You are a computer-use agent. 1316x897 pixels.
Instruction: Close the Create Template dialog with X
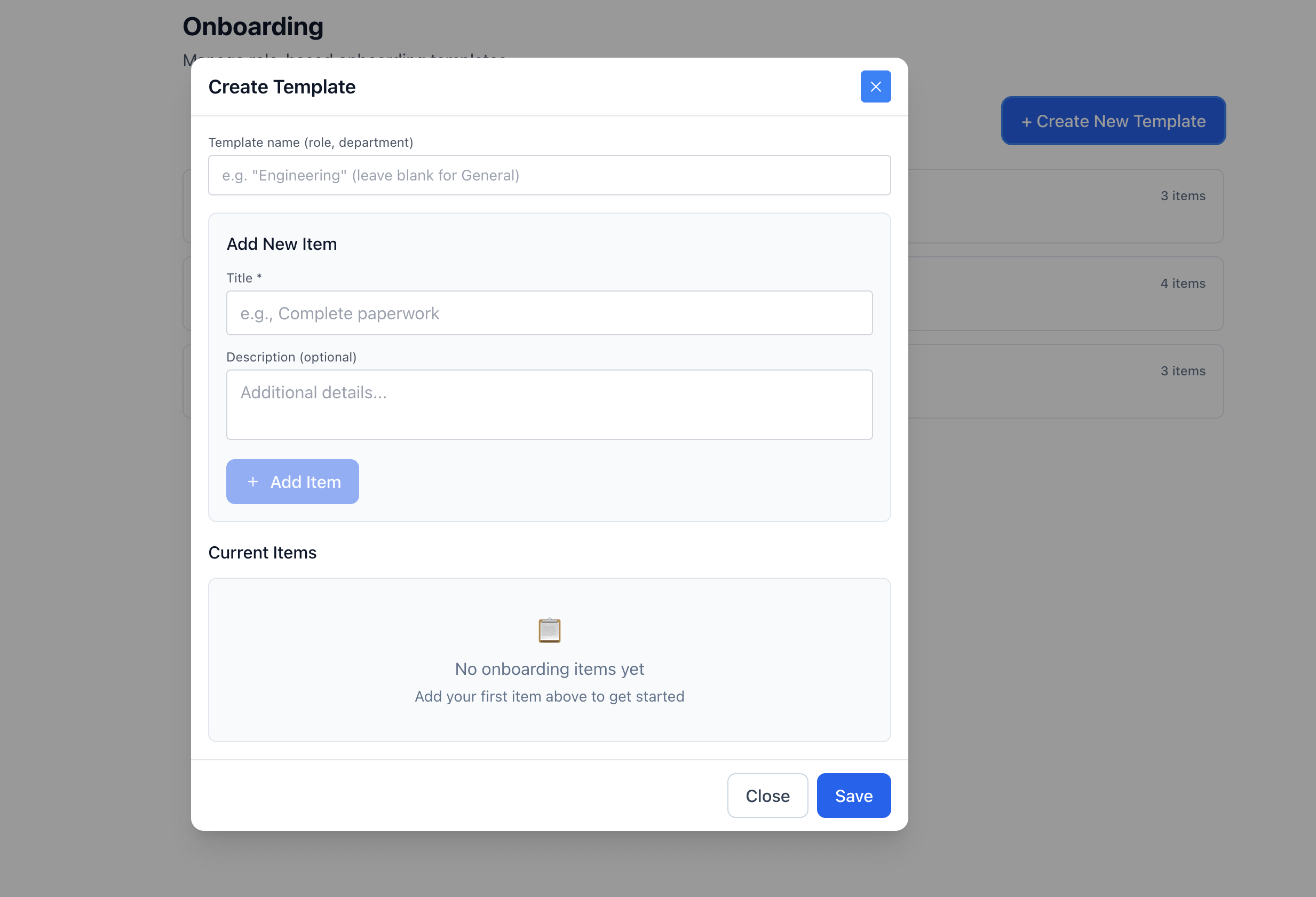875,86
